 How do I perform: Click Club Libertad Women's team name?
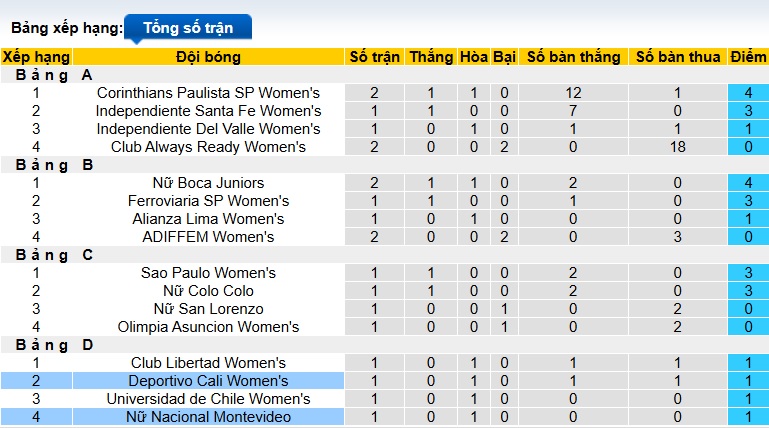click(208, 363)
